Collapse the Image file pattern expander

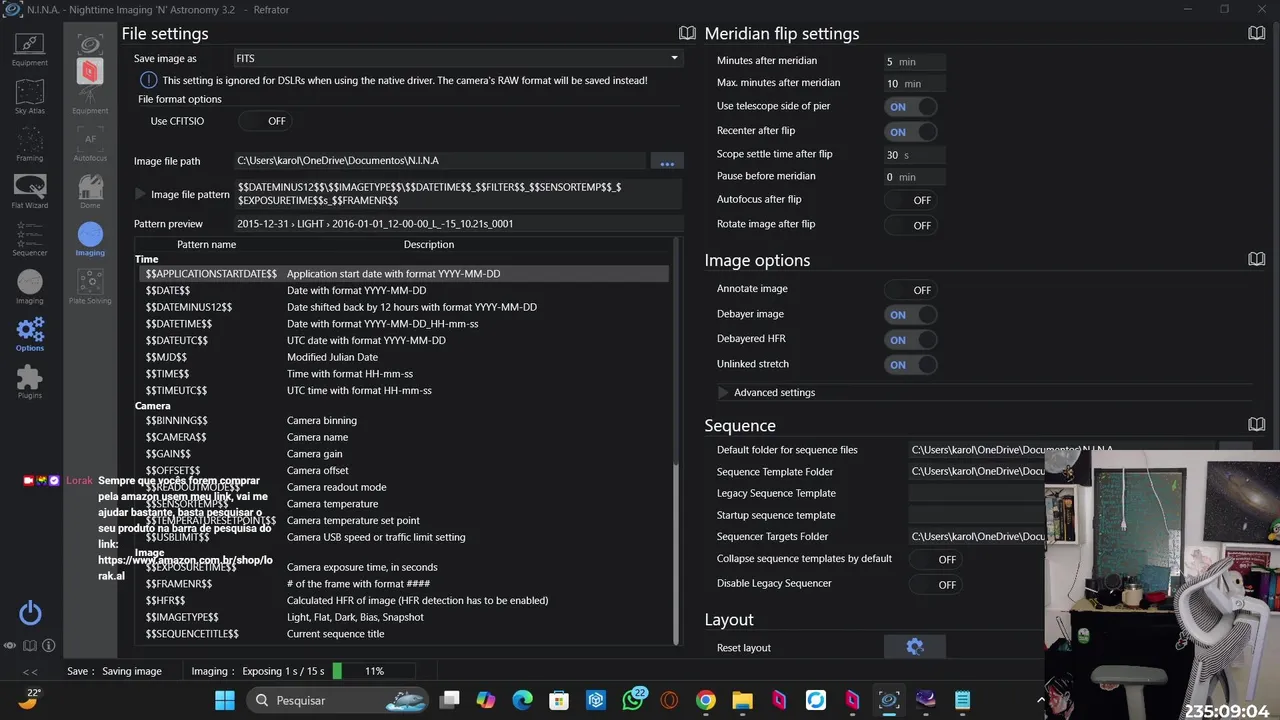pyautogui.click(x=141, y=194)
